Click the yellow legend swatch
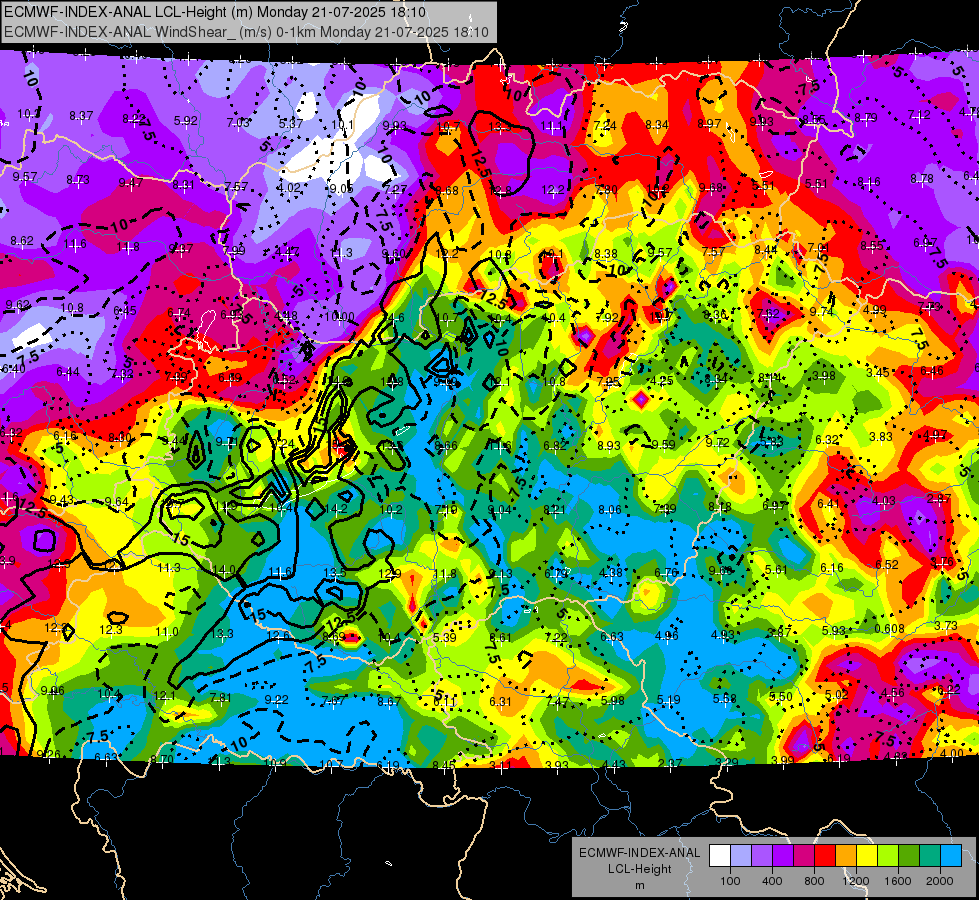Image resolution: width=979 pixels, height=900 pixels. [x=867, y=856]
